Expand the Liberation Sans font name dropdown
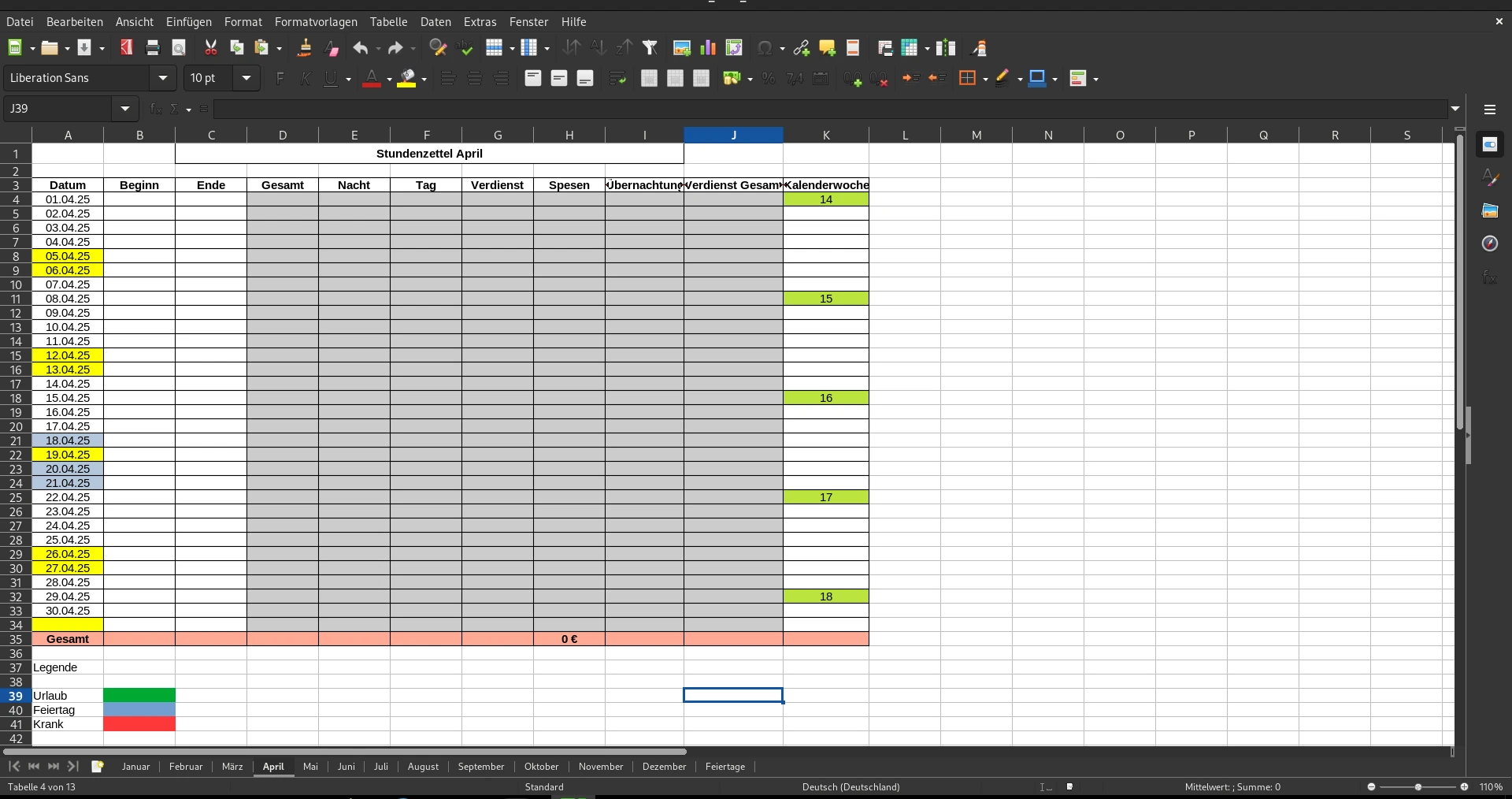The width and height of the screenshot is (1512, 799). [x=163, y=78]
